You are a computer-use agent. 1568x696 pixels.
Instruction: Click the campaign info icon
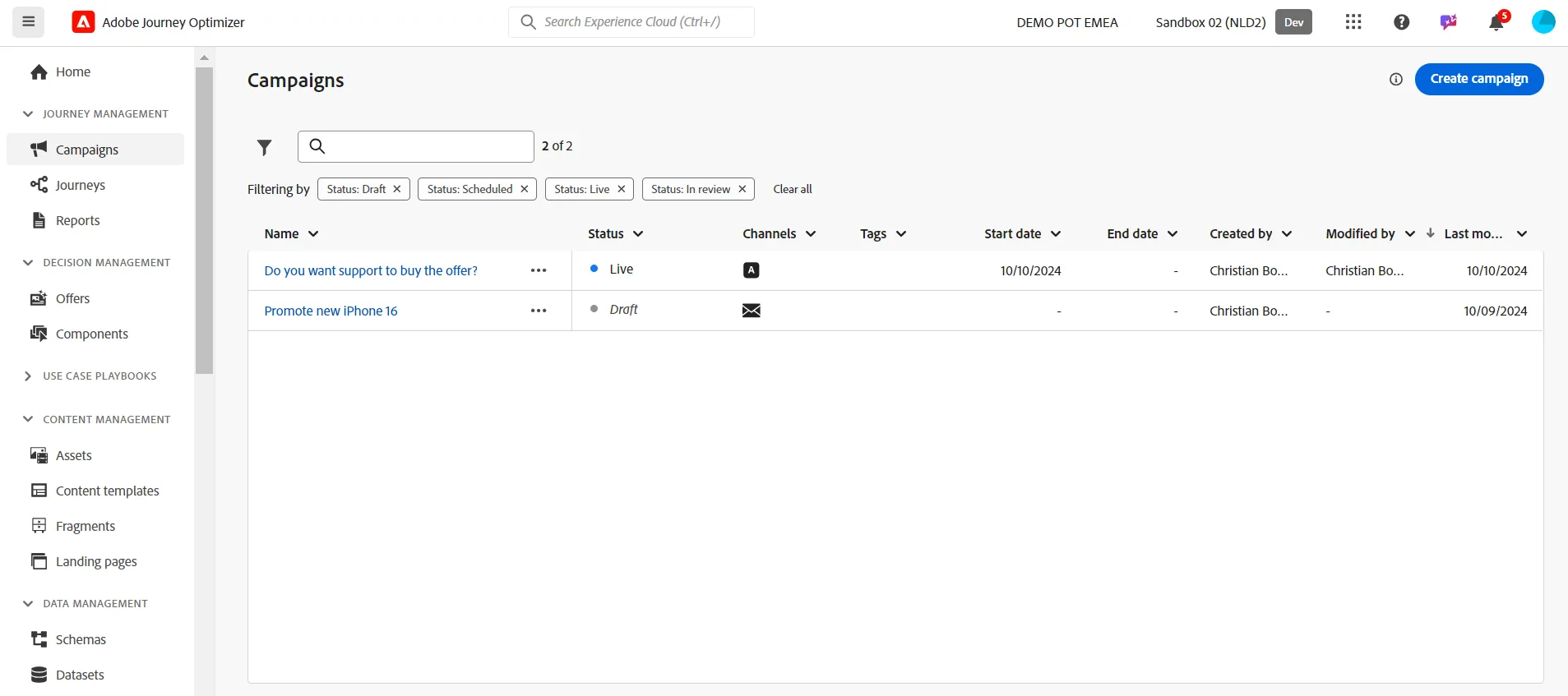[1396, 79]
